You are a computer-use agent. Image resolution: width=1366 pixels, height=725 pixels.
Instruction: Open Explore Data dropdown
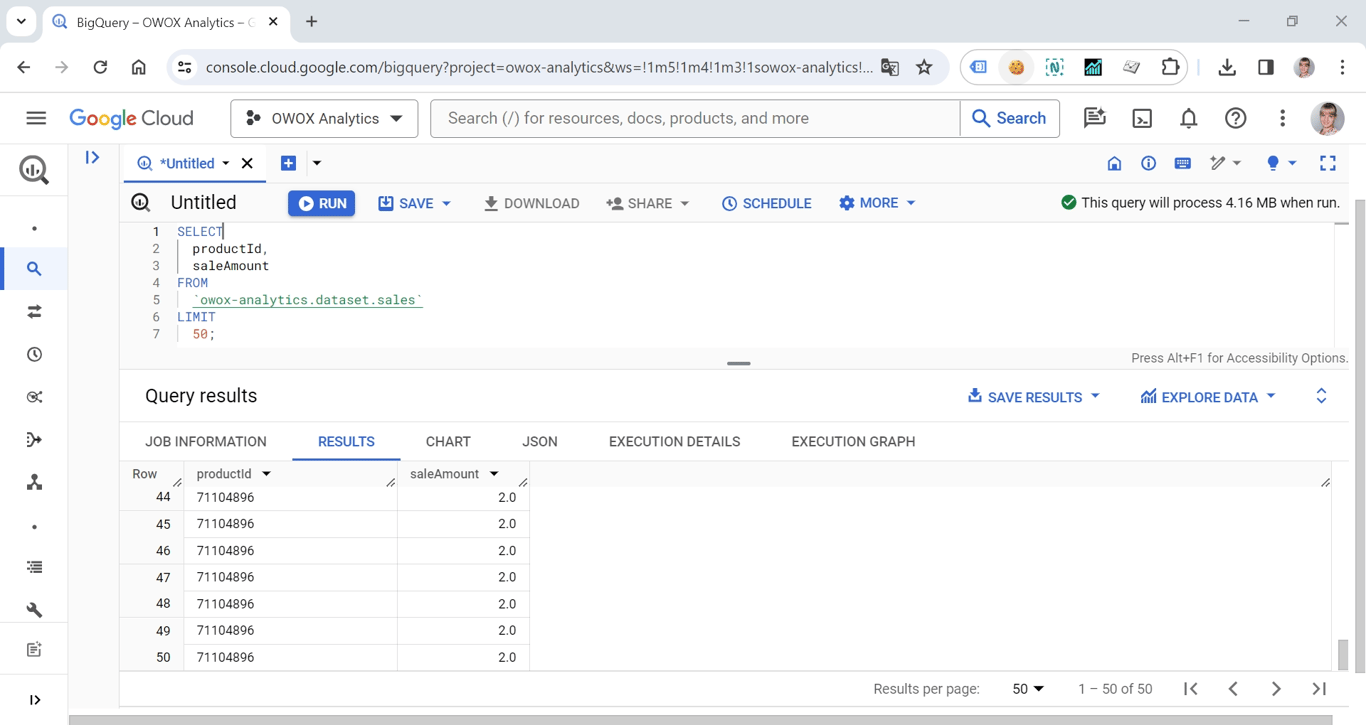[x=1208, y=397]
